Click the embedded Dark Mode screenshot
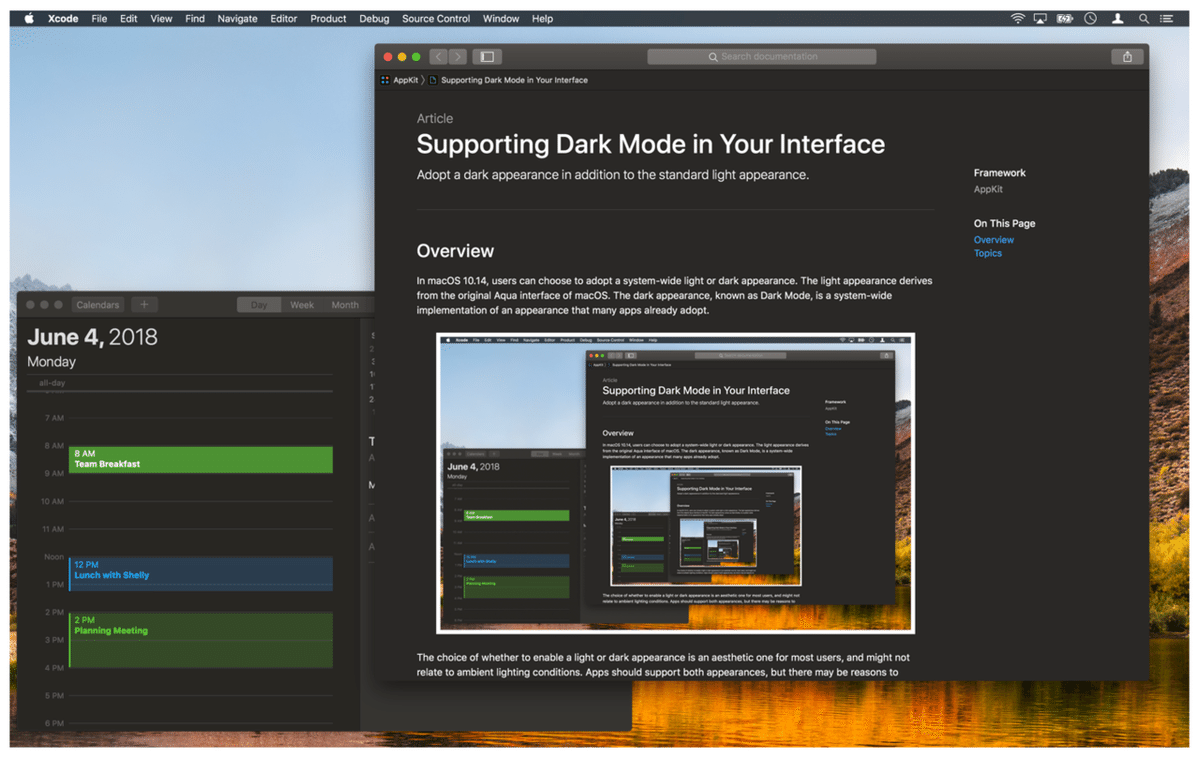This screenshot has width=1200, height=758. (x=675, y=483)
